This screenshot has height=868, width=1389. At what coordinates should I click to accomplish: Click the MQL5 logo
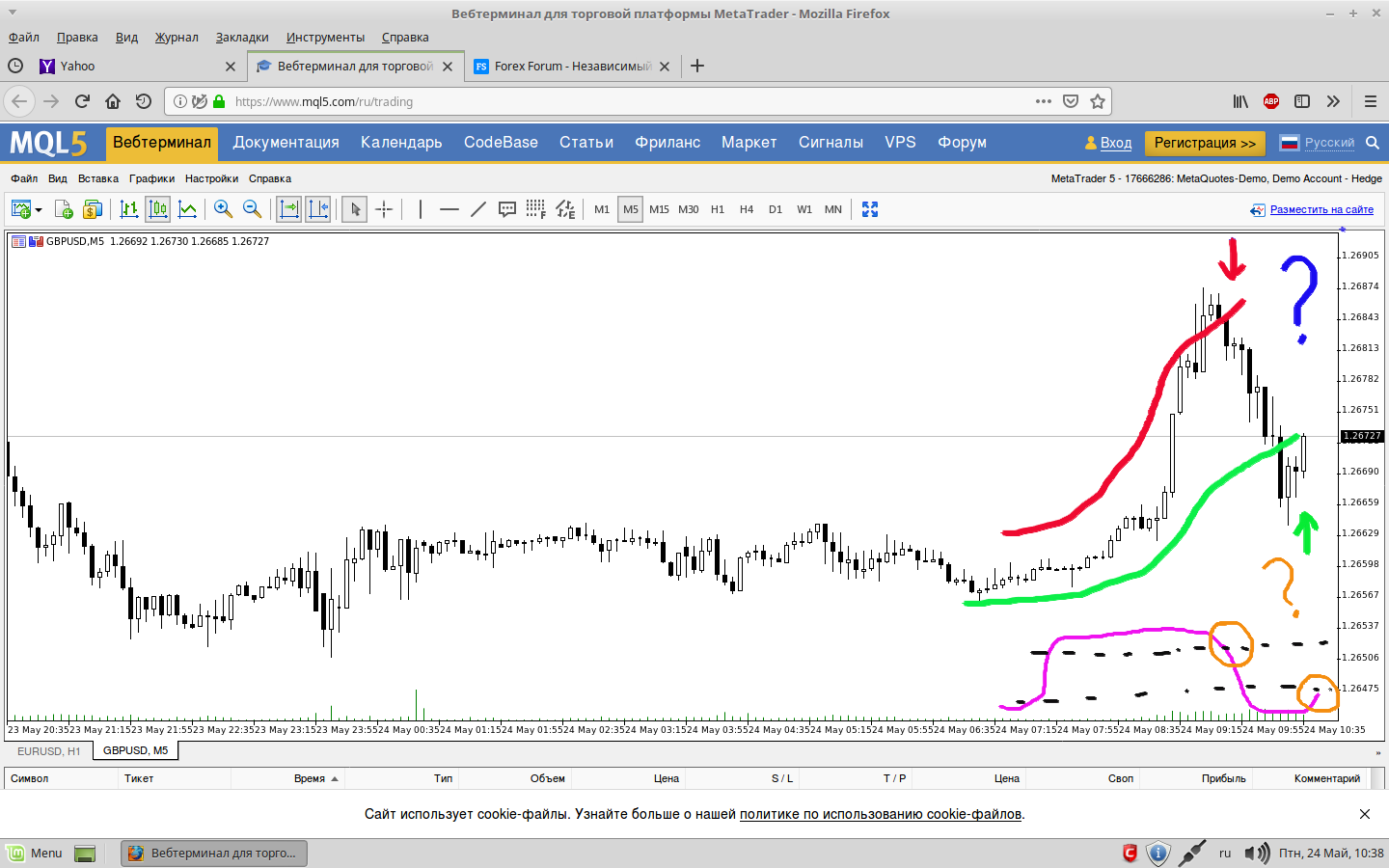coord(48,143)
